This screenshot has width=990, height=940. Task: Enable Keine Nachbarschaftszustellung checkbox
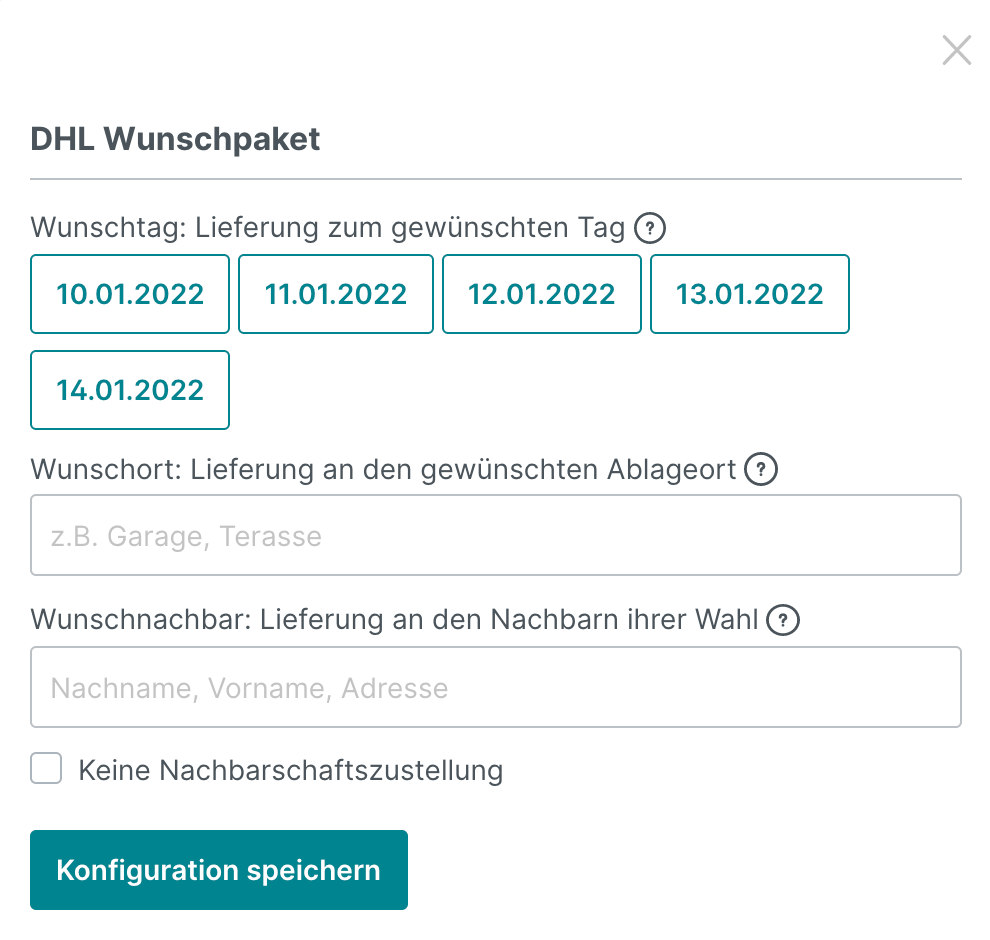click(46, 770)
